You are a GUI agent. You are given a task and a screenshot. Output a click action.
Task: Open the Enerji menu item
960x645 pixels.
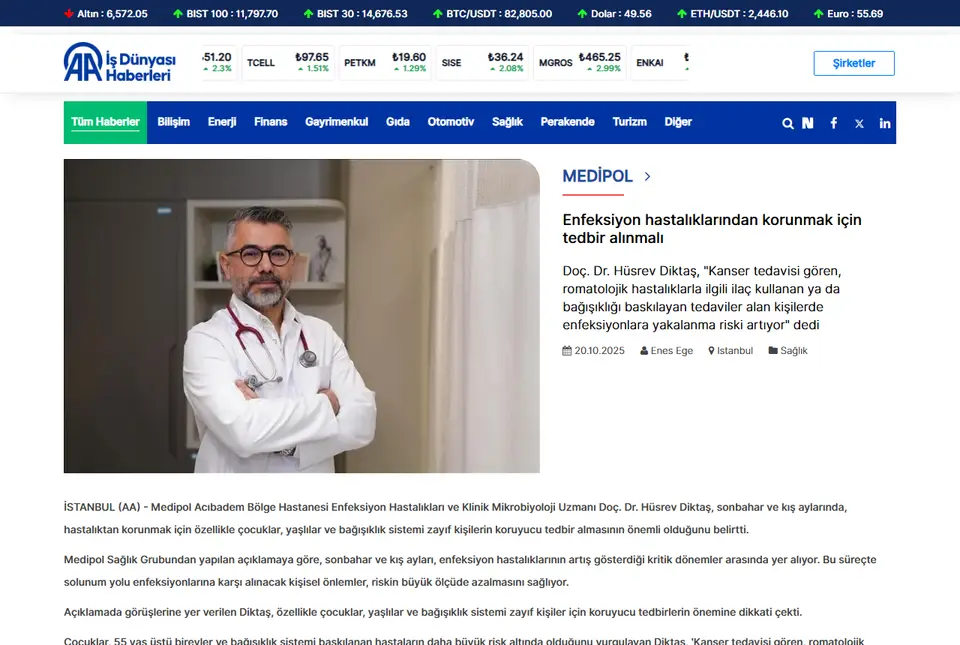pyautogui.click(x=222, y=122)
